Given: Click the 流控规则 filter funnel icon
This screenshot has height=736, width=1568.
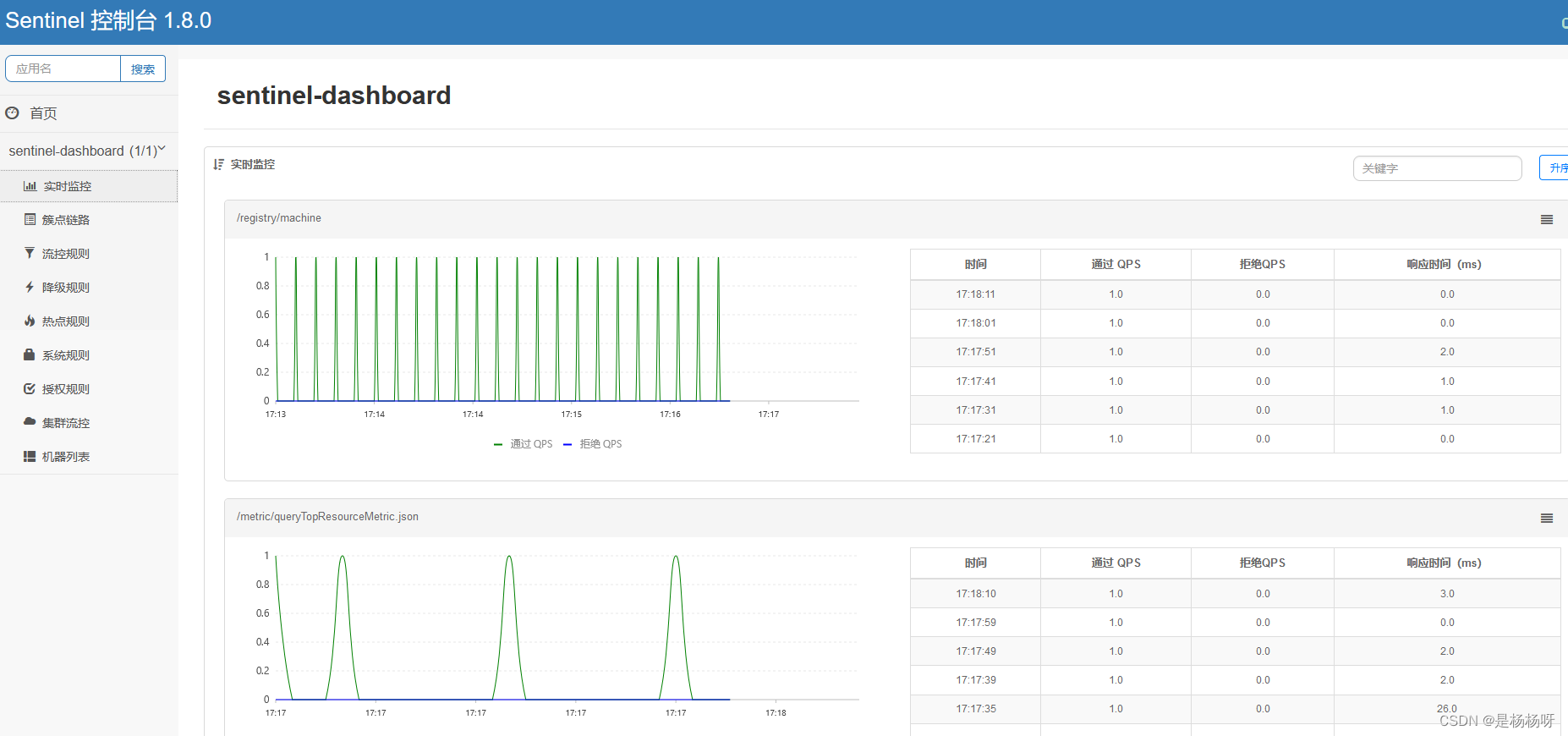Looking at the screenshot, I should (x=30, y=253).
